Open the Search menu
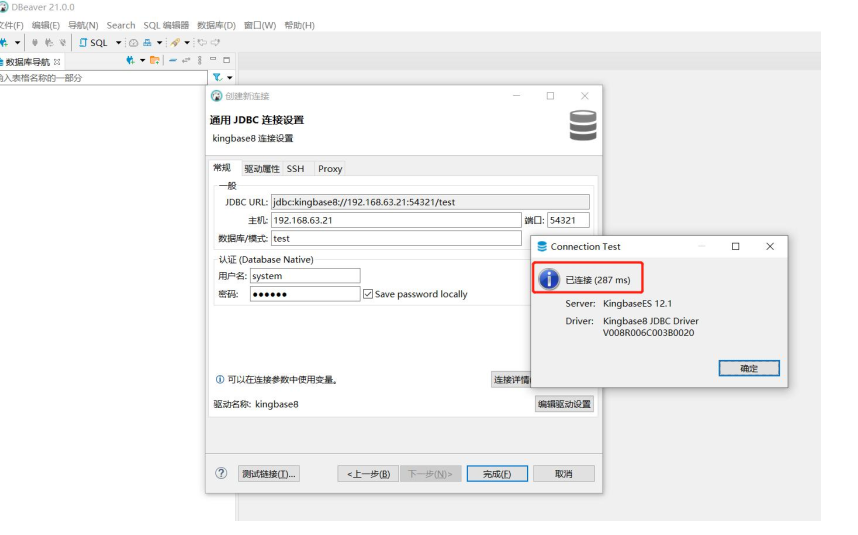The width and height of the screenshot is (858, 535). click(121, 25)
